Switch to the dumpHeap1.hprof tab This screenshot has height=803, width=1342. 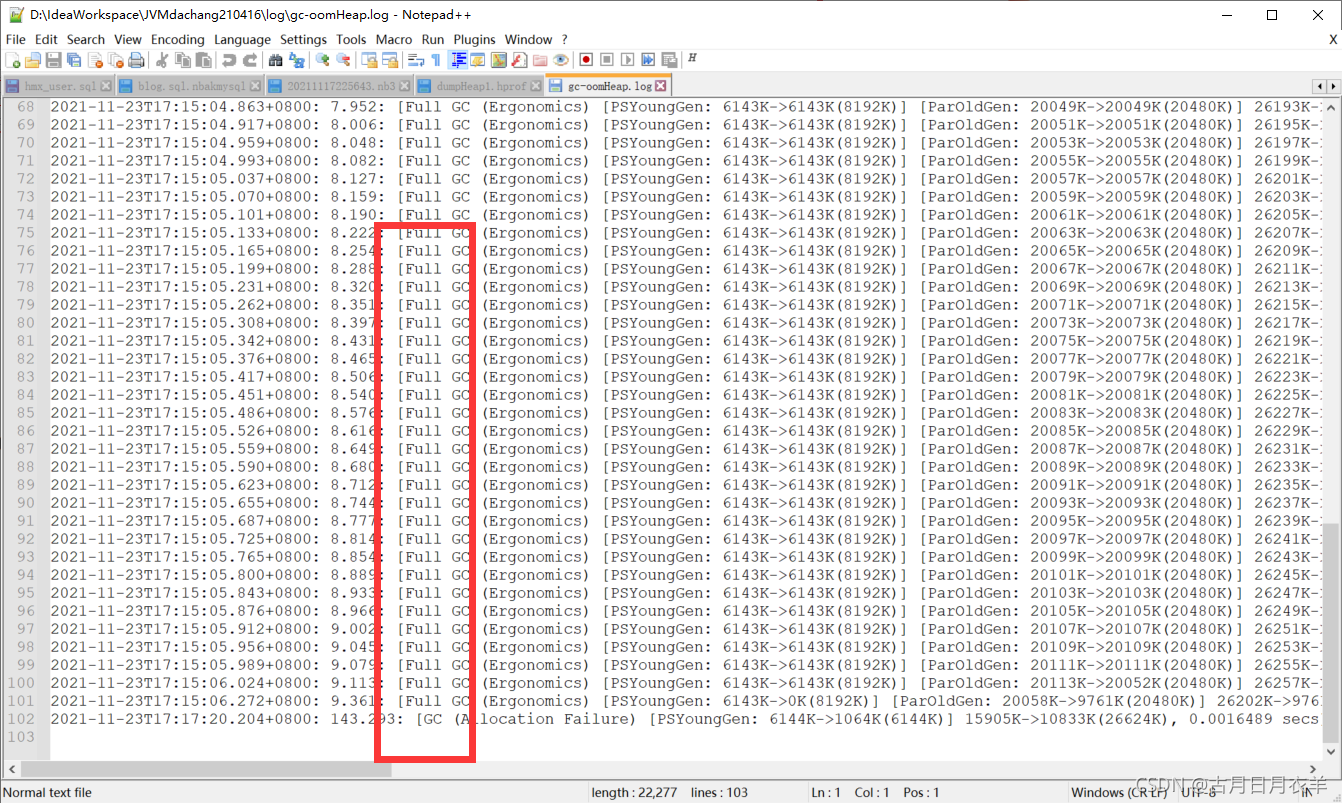[481, 86]
